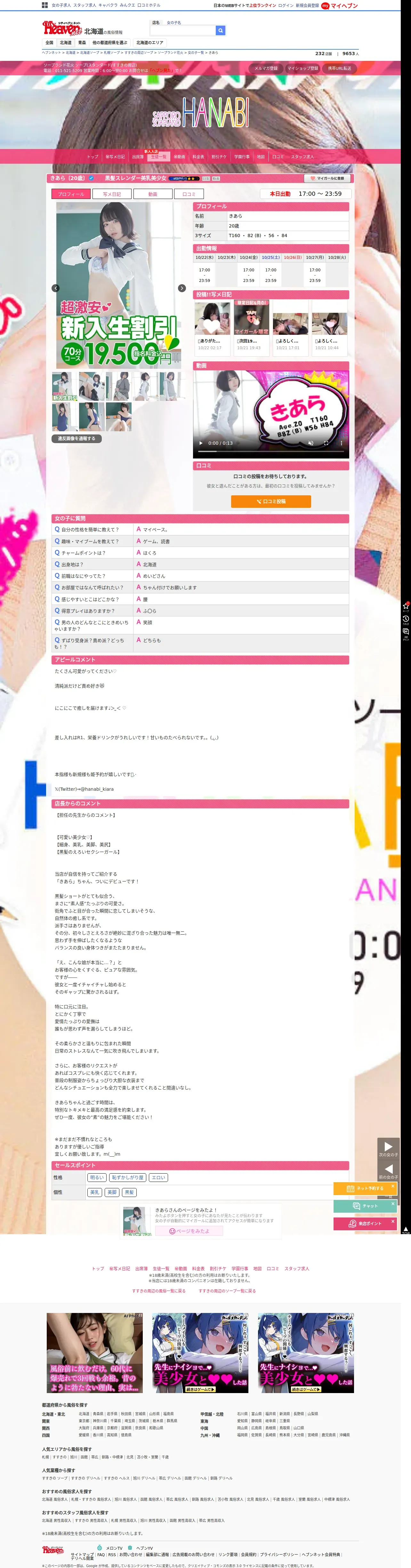Viewport: 411px width, 1568px height.
Task: Click the 新規会員登録 link in header
Action: (307, 5)
